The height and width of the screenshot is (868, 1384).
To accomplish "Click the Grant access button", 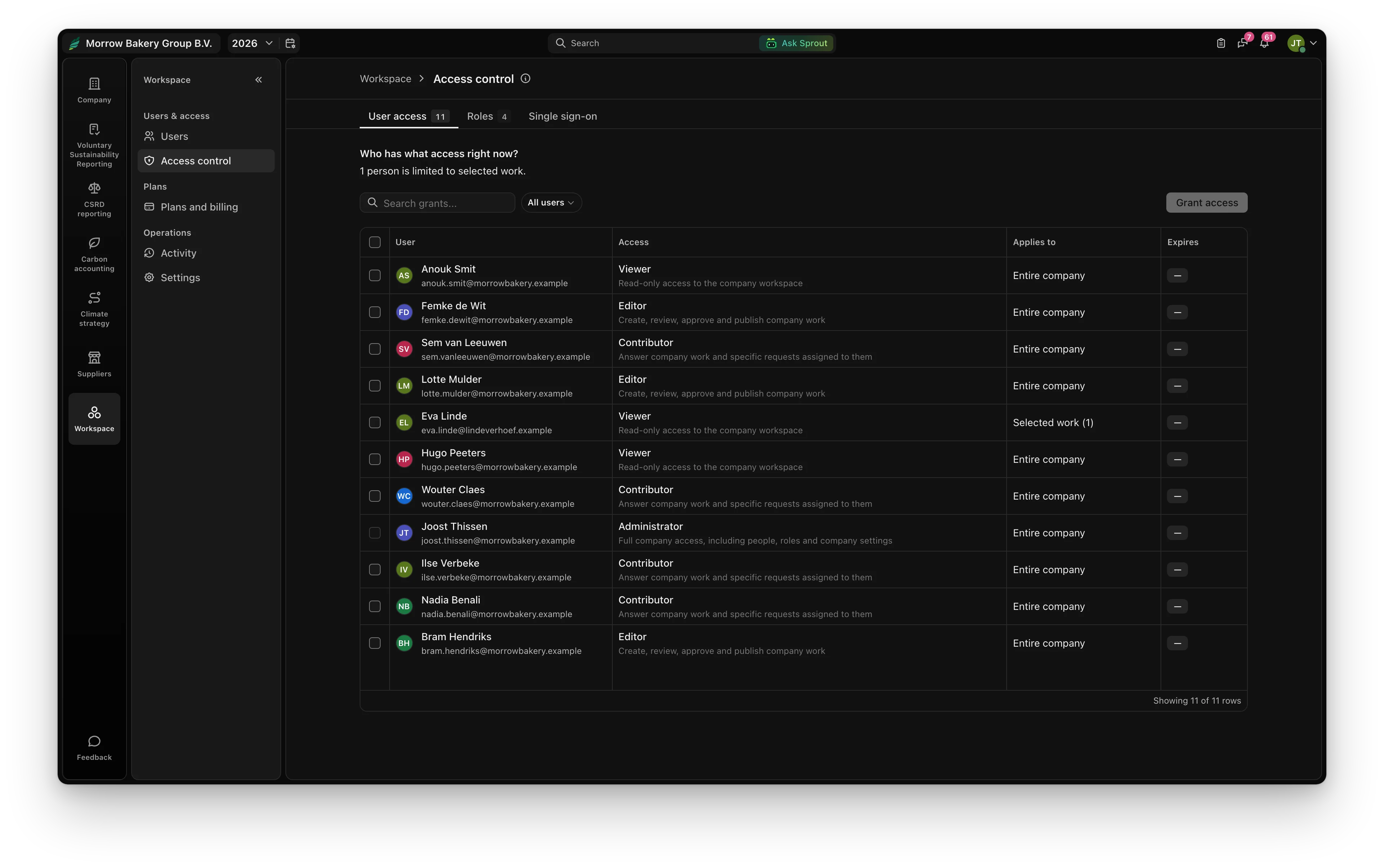I will click(x=1207, y=203).
